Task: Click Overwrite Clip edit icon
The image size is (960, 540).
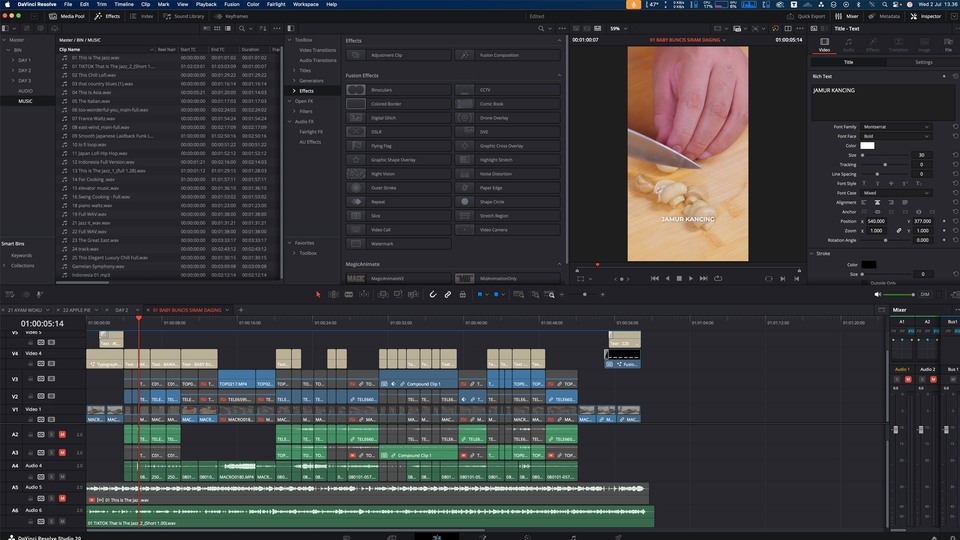Action: (x=398, y=294)
